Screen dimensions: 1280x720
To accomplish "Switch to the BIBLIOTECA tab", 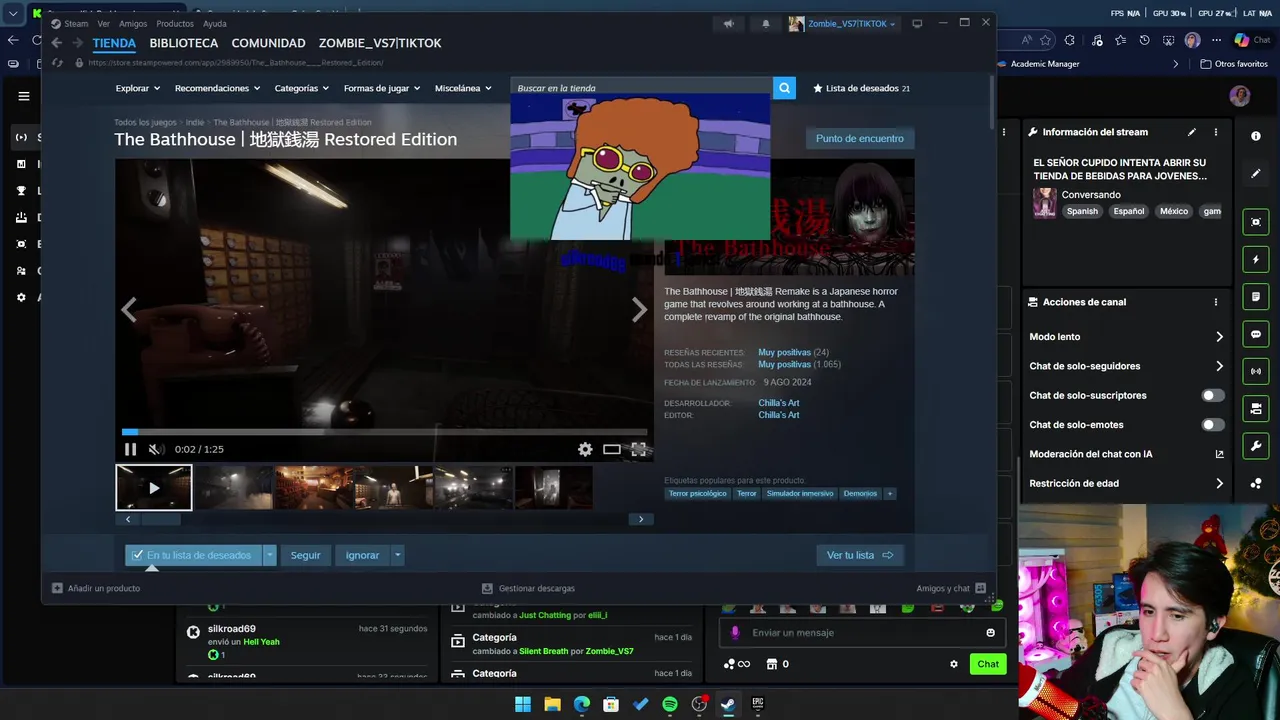I will (x=184, y=43).
